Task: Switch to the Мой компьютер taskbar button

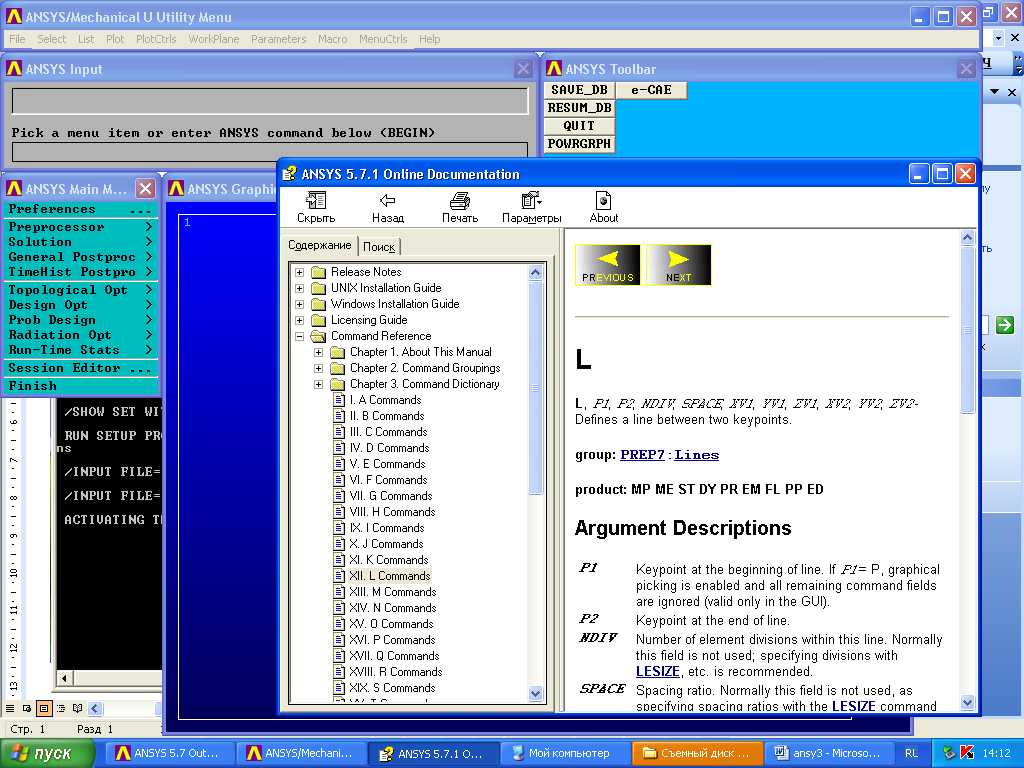Action: (566, 753)
